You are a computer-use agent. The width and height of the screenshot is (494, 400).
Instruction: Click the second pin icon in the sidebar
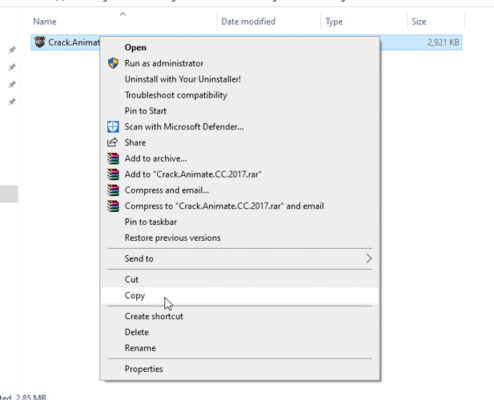12,67
